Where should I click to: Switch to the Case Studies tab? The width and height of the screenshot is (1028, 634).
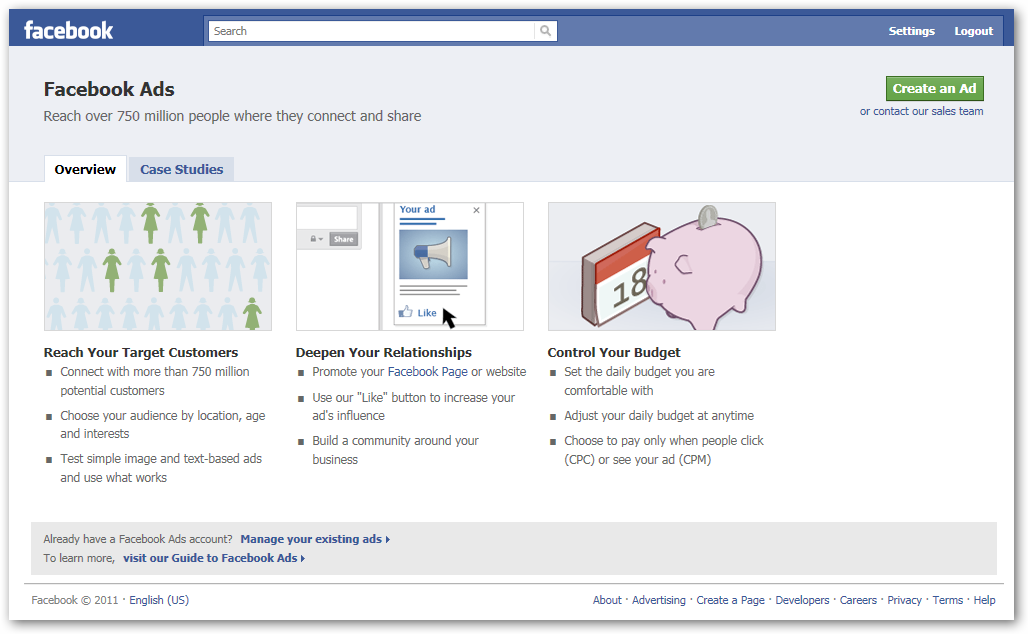click(x=182, y=169)
